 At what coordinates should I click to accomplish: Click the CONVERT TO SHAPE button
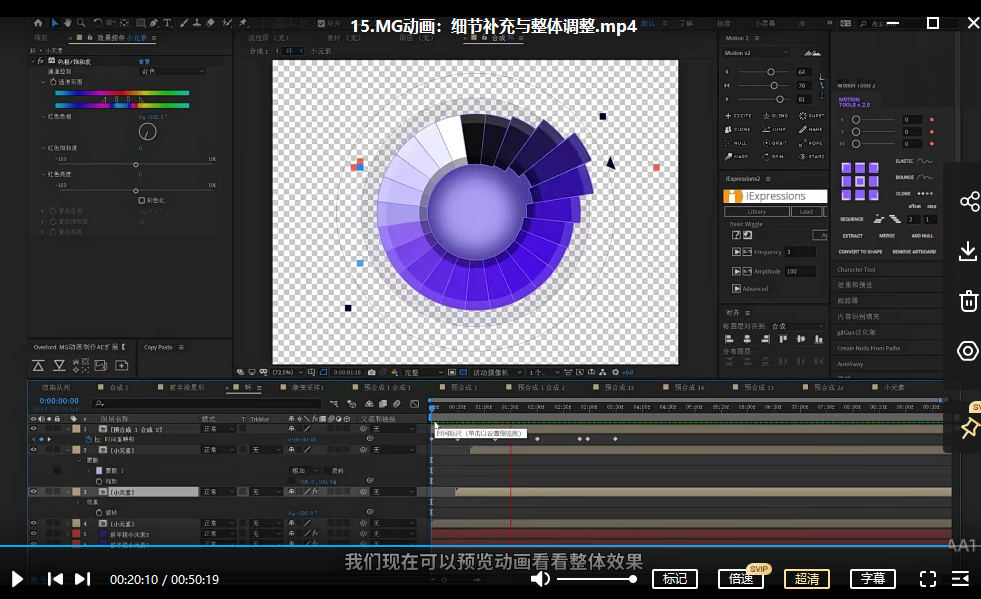click(x=860, y=252)
